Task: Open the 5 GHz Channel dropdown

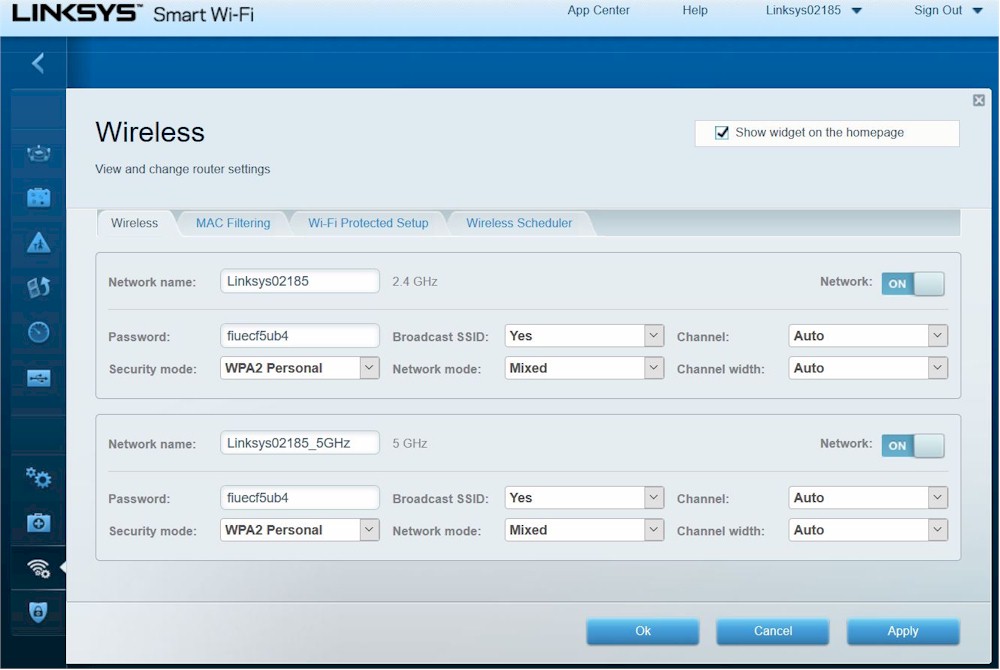Action: (x=868, y=498)
